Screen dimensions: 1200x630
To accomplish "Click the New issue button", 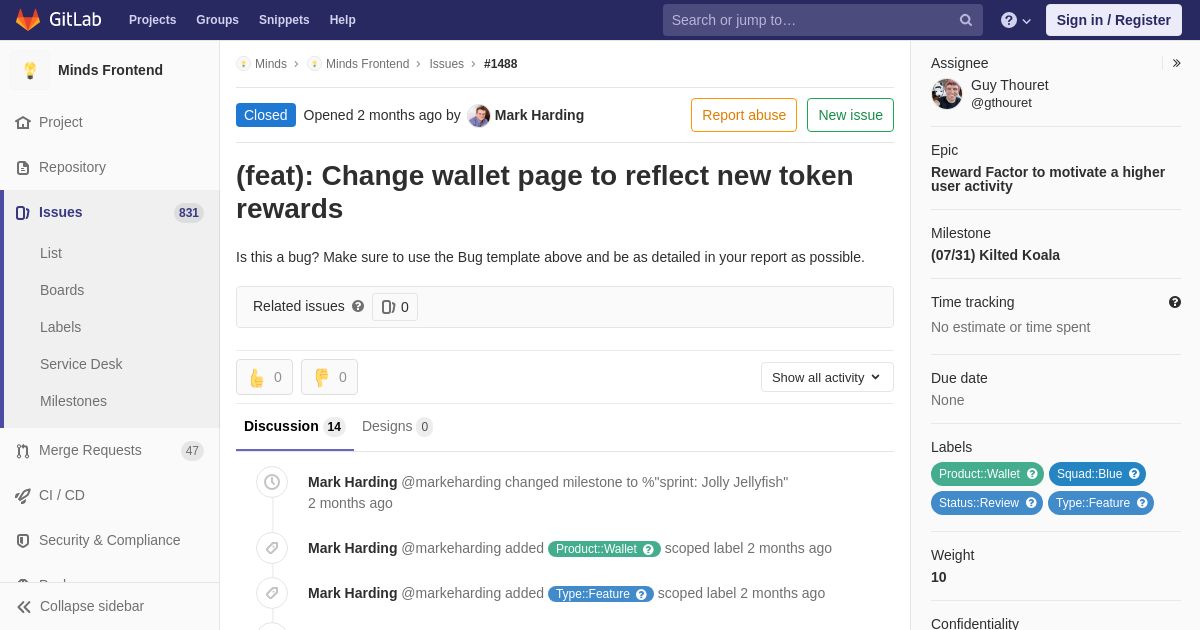I will pos(850,115).
